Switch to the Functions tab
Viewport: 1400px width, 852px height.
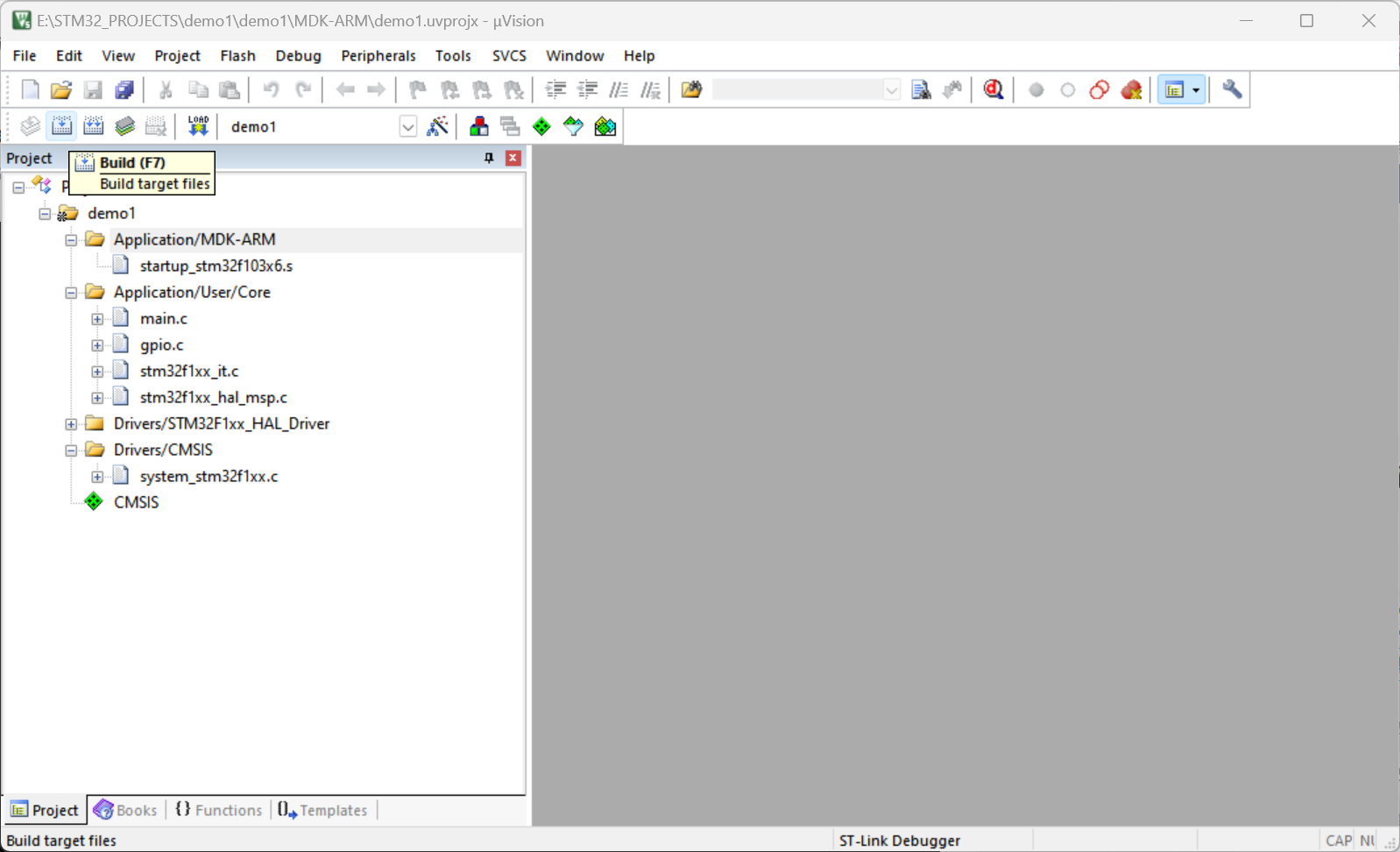219,810
